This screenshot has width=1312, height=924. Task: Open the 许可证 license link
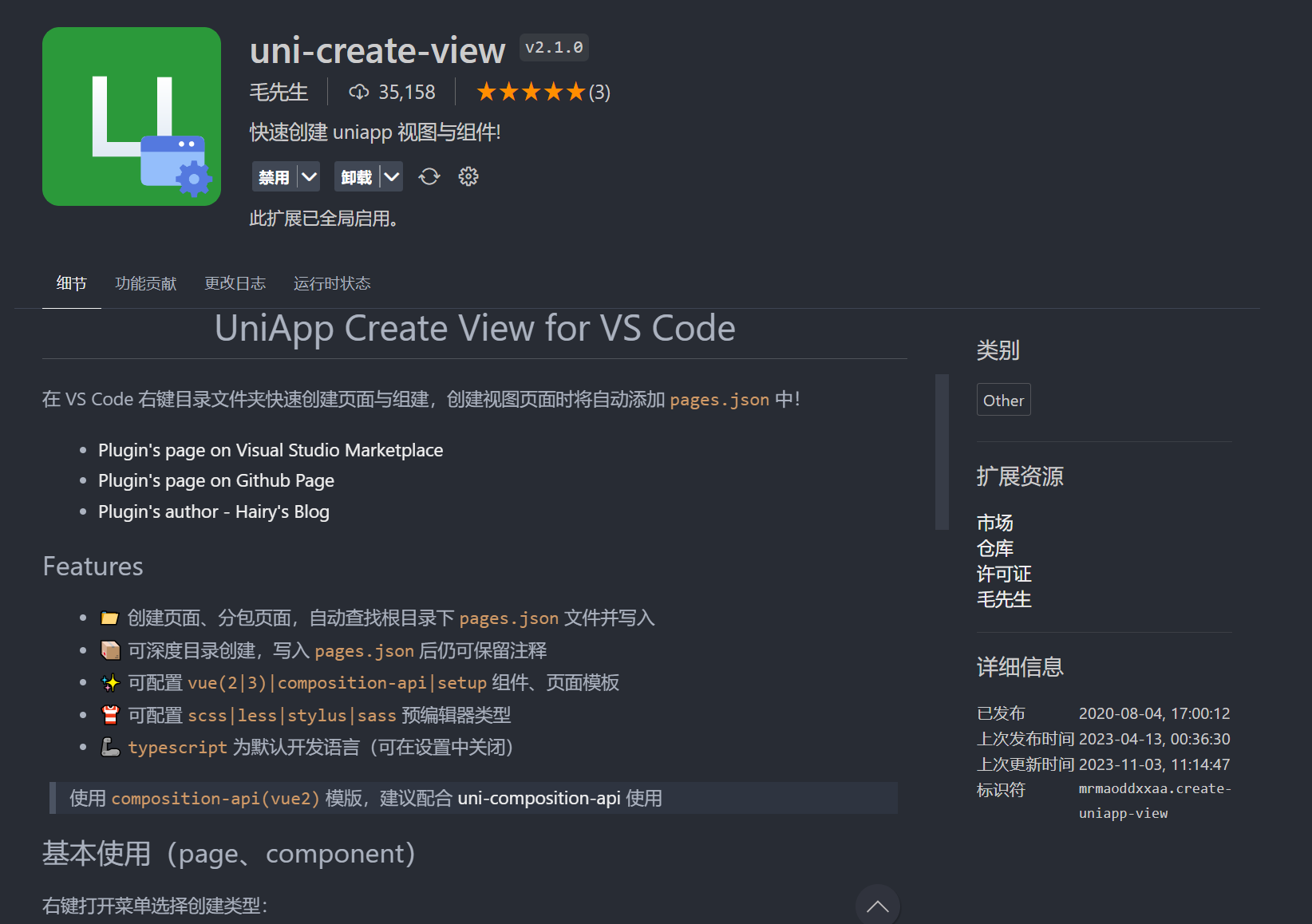[x=1005, y=574]
